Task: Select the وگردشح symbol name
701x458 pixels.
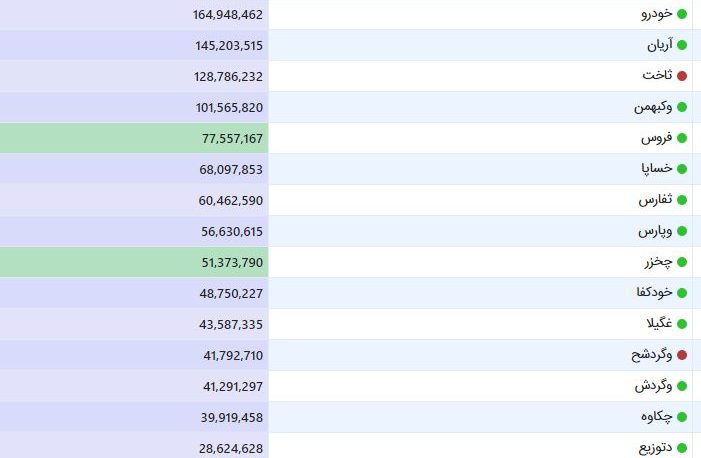Action: pyautogui.click(x=652, y=355)
